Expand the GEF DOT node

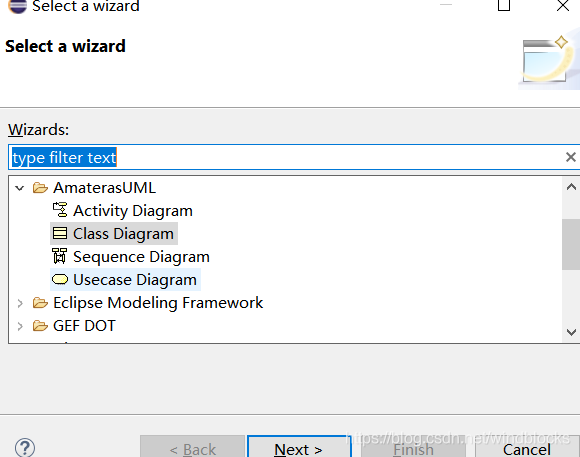[20, 326]
